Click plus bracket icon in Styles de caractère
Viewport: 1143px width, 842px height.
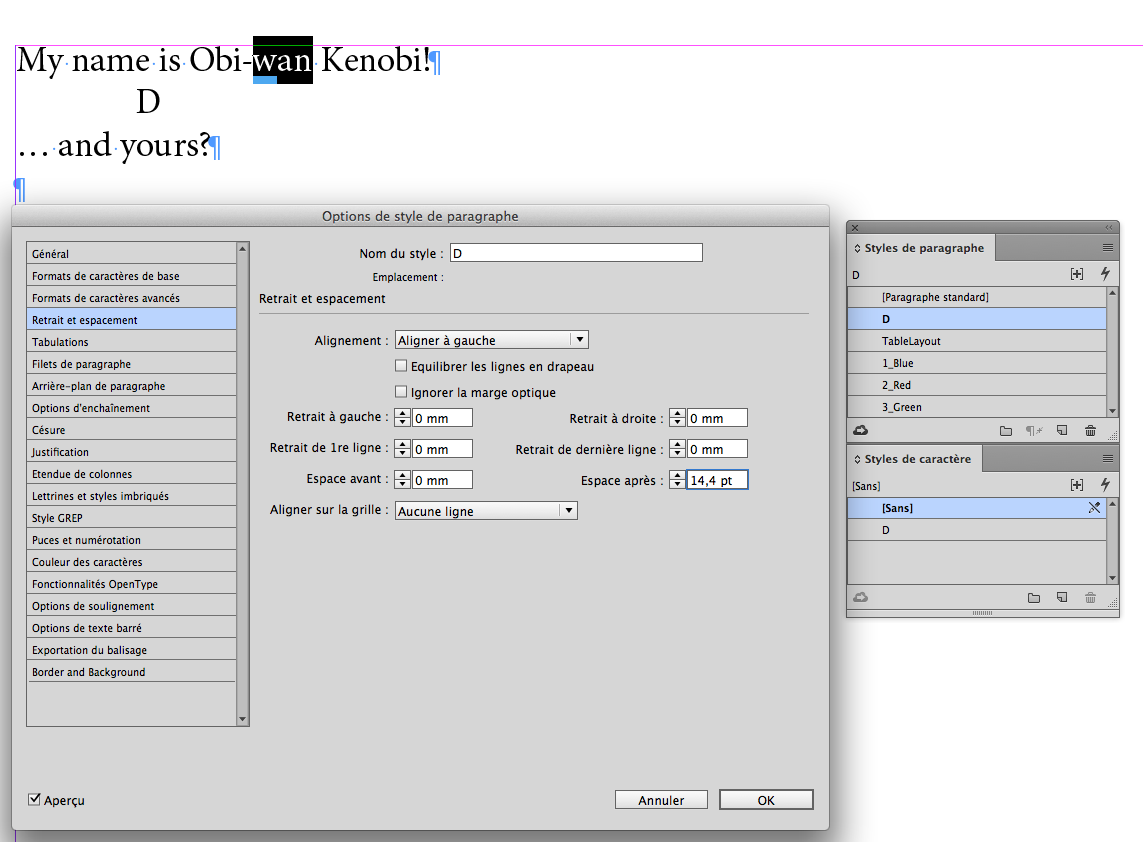(x=1077, y=485)
